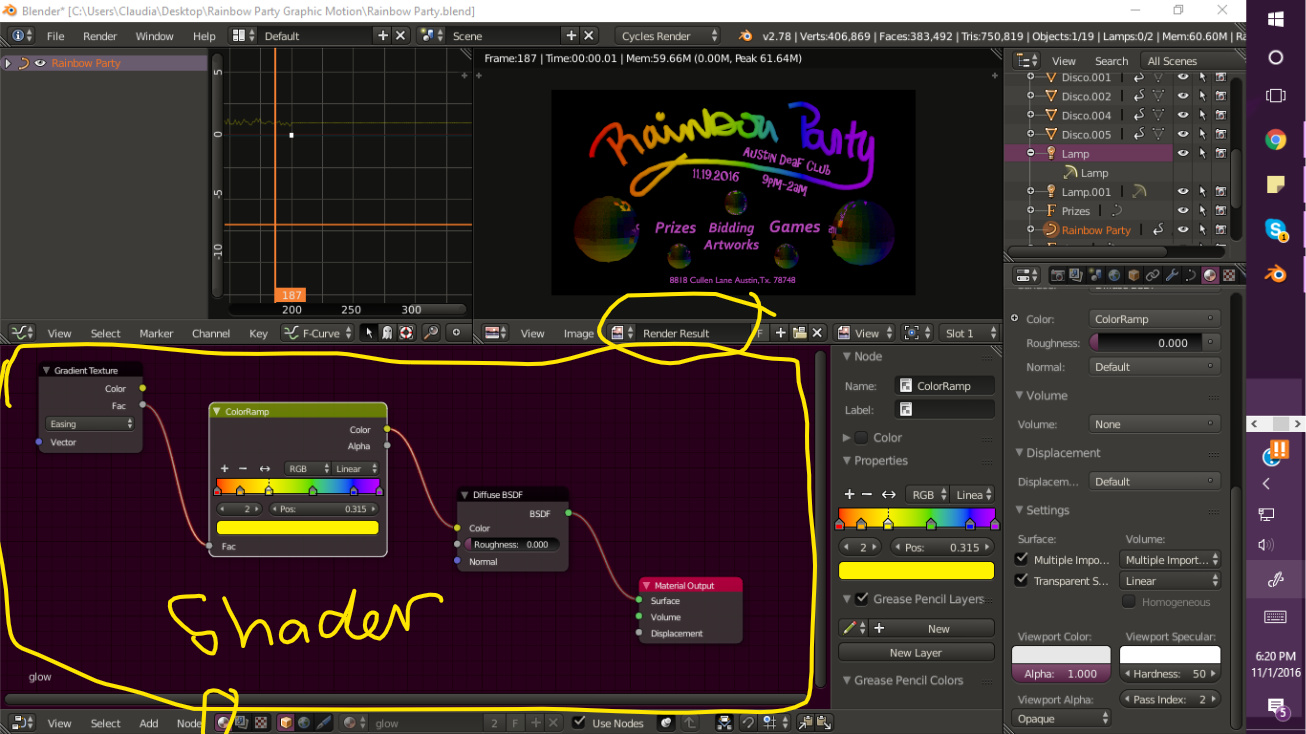1306x734 pixels.
Task: Switch node tree to Texture nodes
Action: [x=260, y=723]
